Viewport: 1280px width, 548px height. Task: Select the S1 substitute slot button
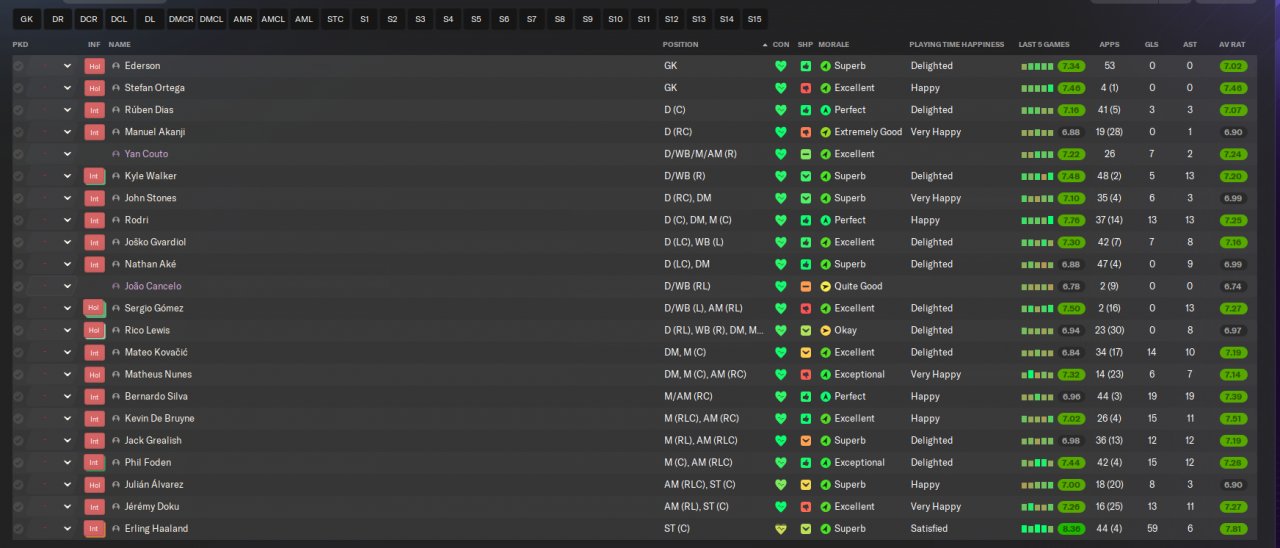click(364, 19)
